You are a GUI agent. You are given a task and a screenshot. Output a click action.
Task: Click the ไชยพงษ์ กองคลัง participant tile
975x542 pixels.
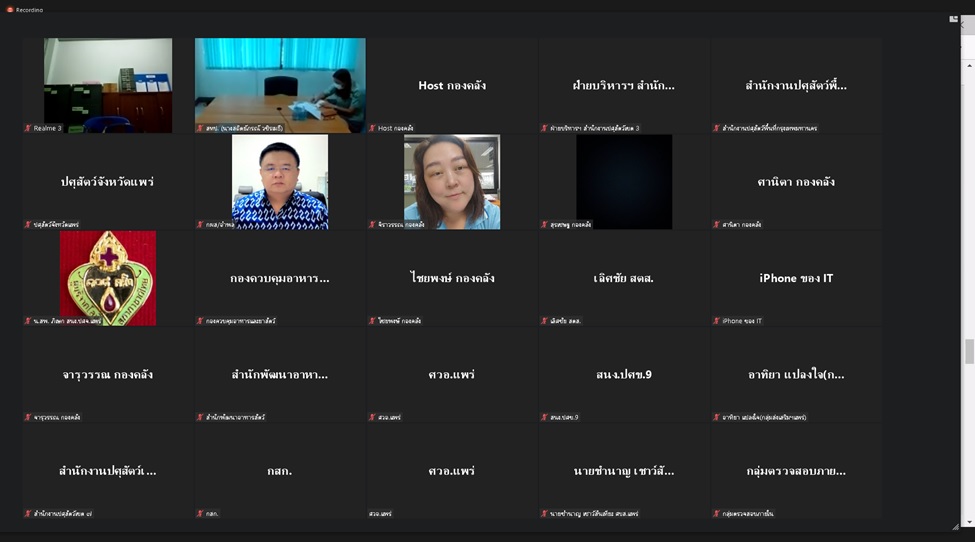point(452,278)
